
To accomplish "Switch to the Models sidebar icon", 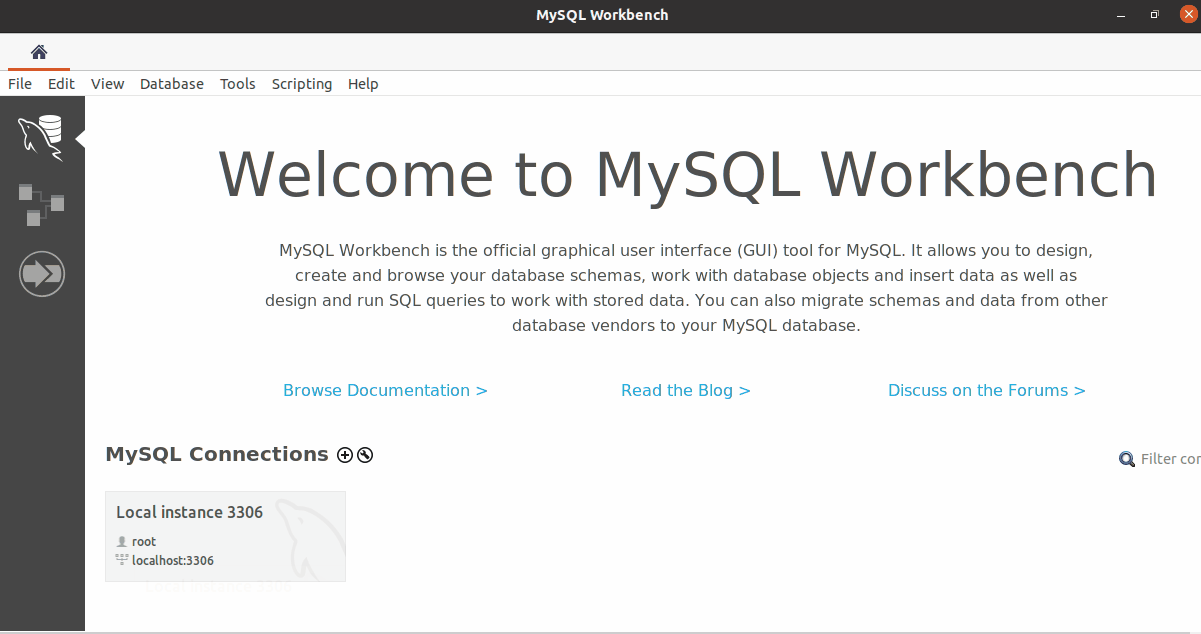I will (41, 204).
